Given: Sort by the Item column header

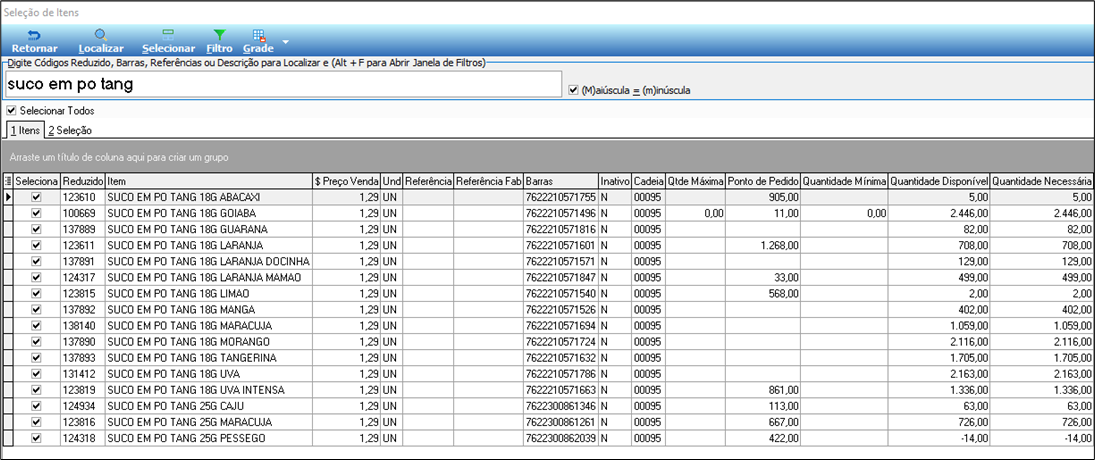Looking at the screenshot, I should point(209,181).
